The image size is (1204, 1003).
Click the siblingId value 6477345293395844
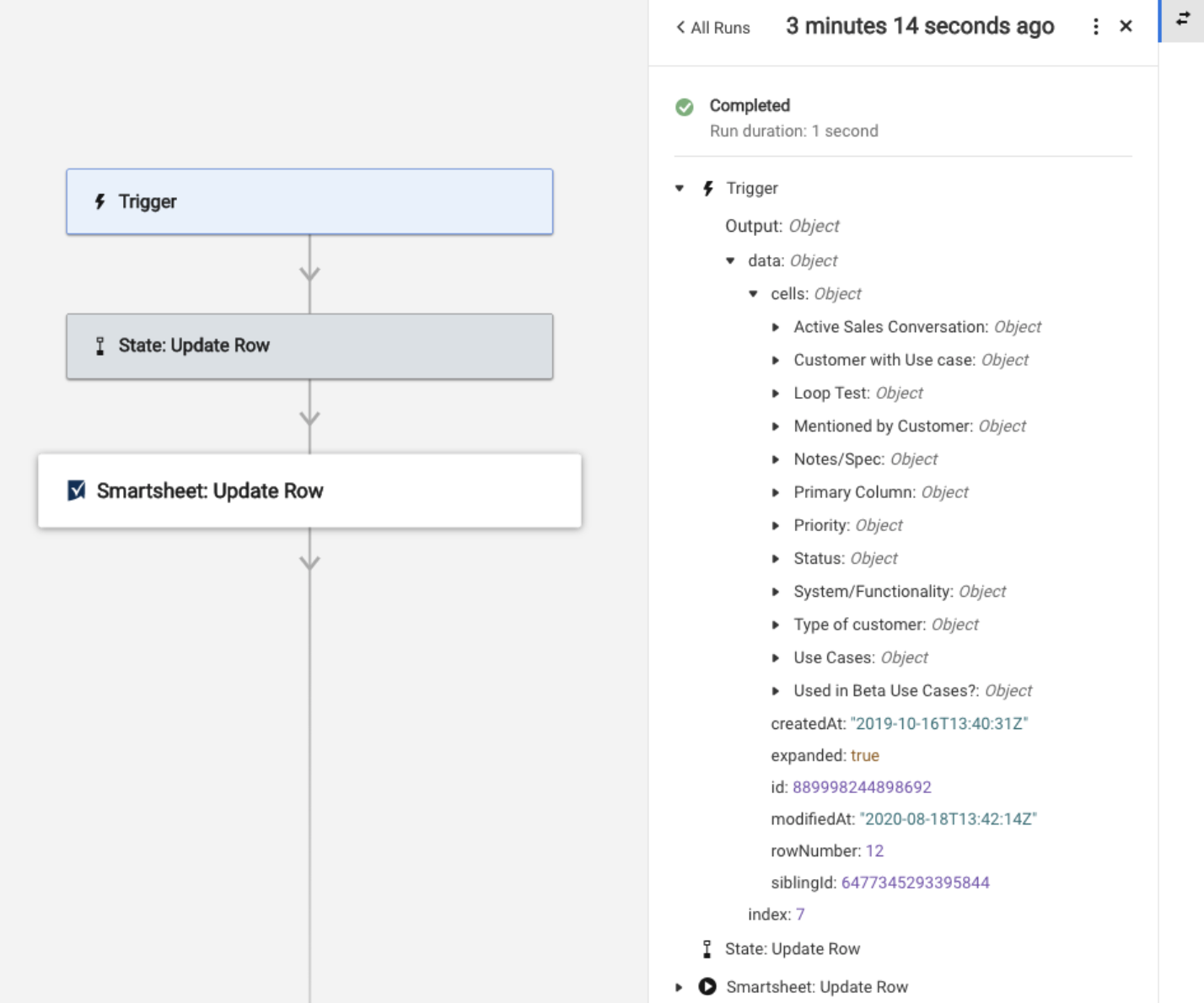pos(915,882)
